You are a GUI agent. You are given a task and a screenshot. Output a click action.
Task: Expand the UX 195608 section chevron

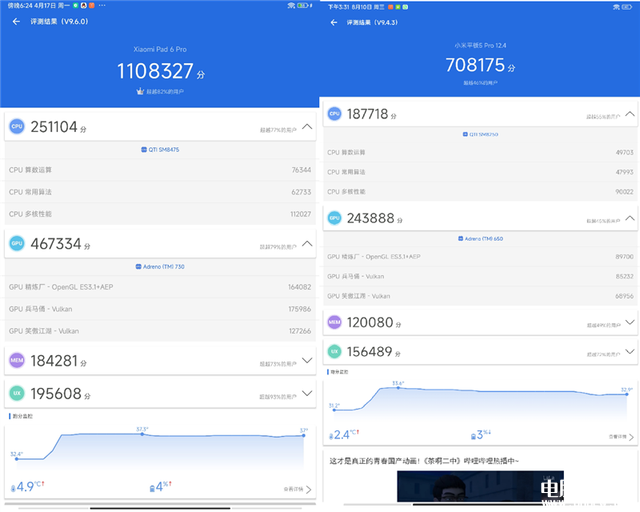pyautogui.click(x=307, y=393)
